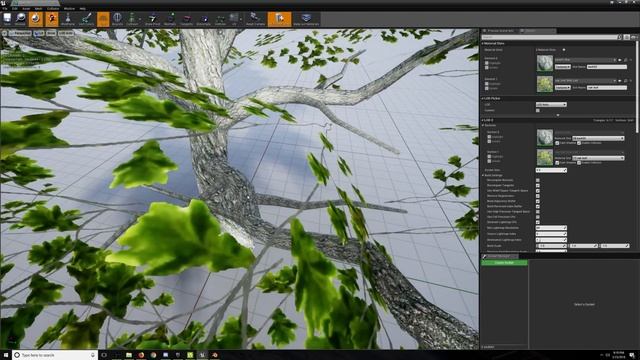Click the Browse toolbar icon
The height and width of the screenshot is (360, 640).
point(20,19)
